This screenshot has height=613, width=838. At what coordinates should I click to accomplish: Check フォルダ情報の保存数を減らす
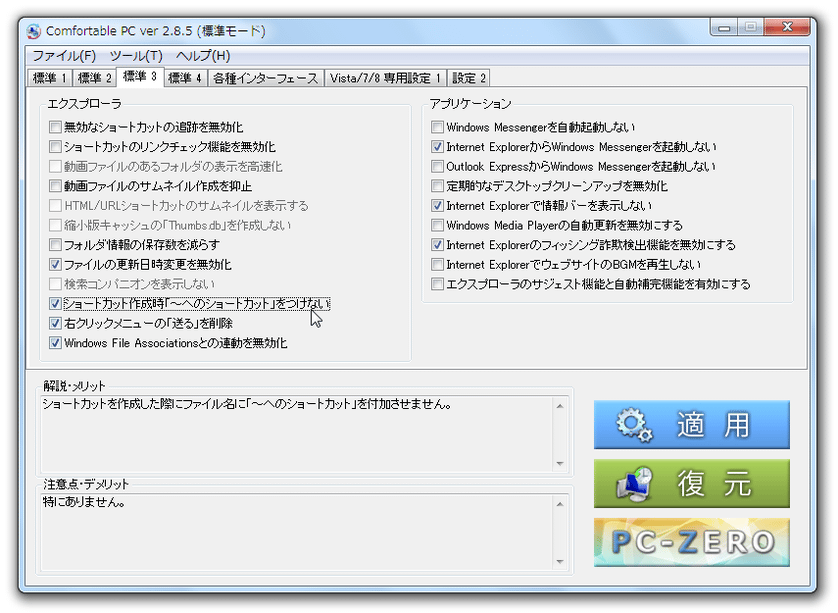click(x=55, y=245)
